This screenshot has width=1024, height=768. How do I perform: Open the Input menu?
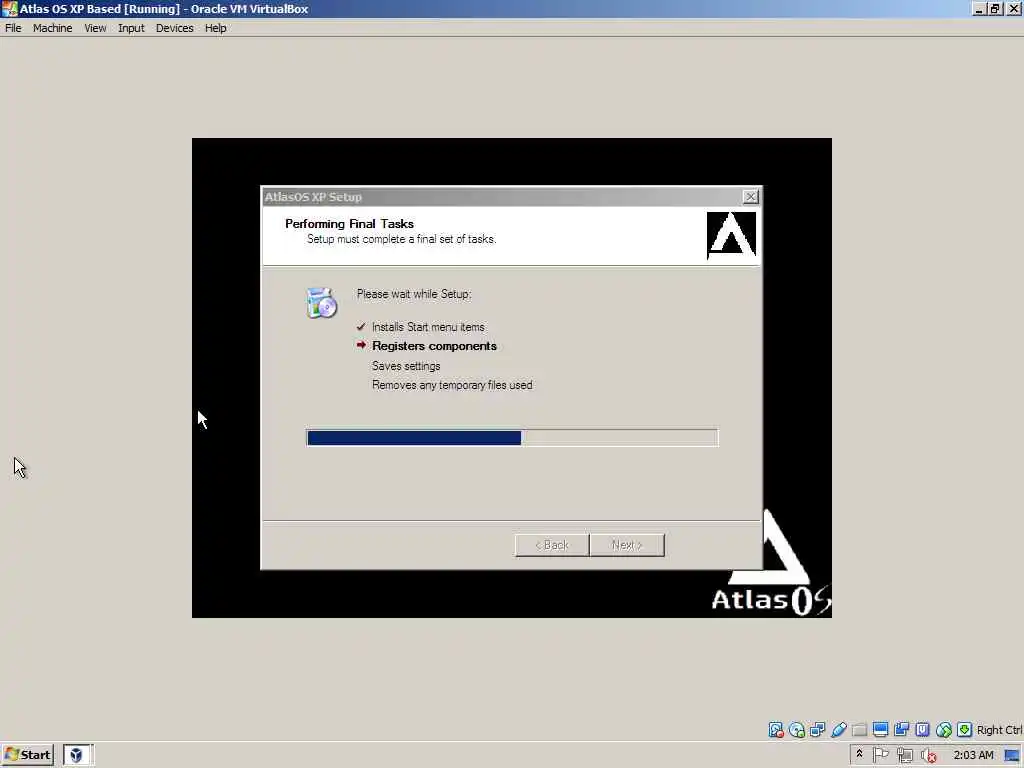131,28
